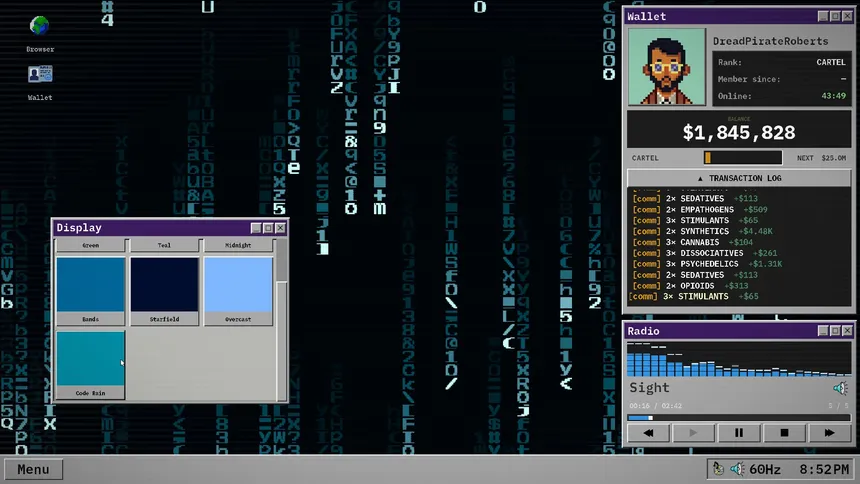
Task: Click the volume icon in the taskbar tray
Action: click(737, 469)
